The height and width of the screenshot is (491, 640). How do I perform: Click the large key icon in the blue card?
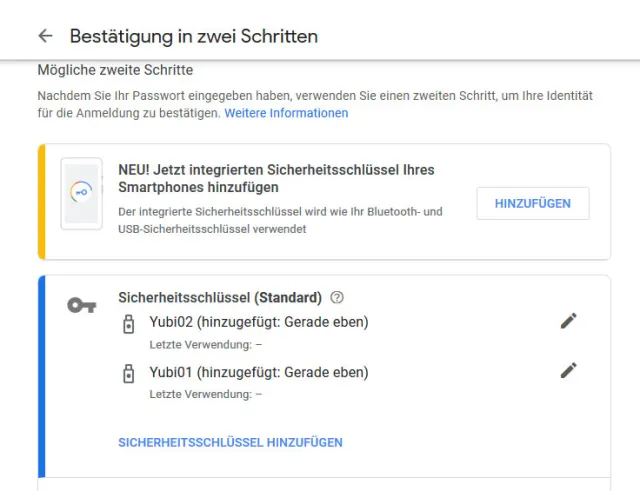coord(82,305)
